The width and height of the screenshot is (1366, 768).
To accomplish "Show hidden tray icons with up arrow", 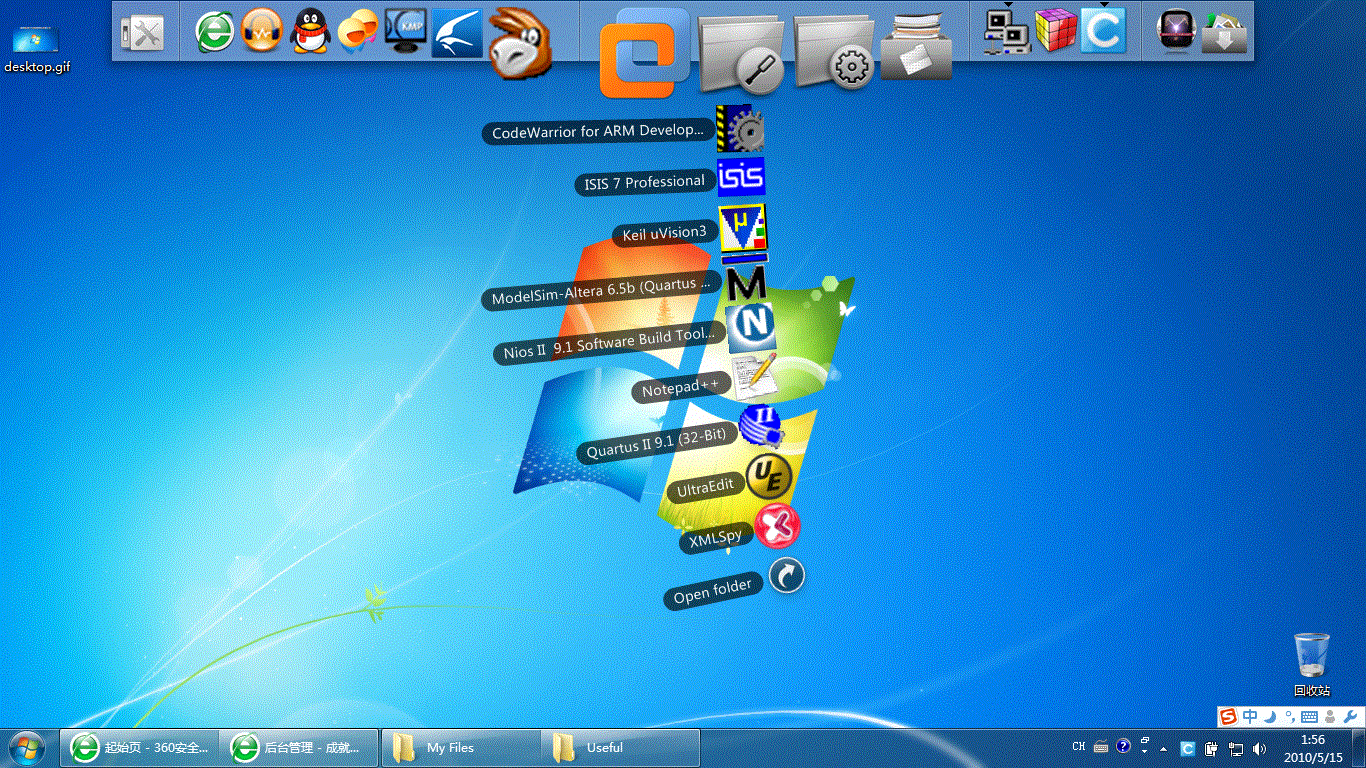I will pos(1163,748).
